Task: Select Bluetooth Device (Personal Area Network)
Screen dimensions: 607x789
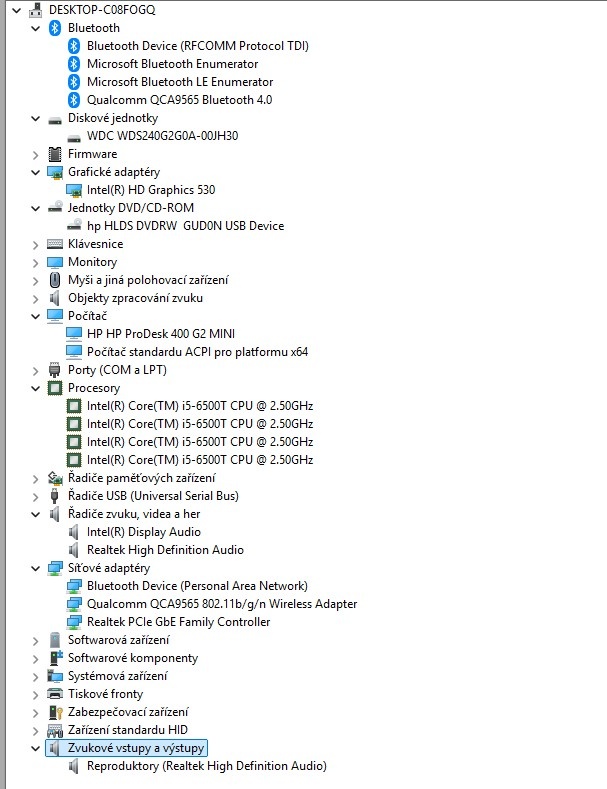Action: tap(197, 586)
